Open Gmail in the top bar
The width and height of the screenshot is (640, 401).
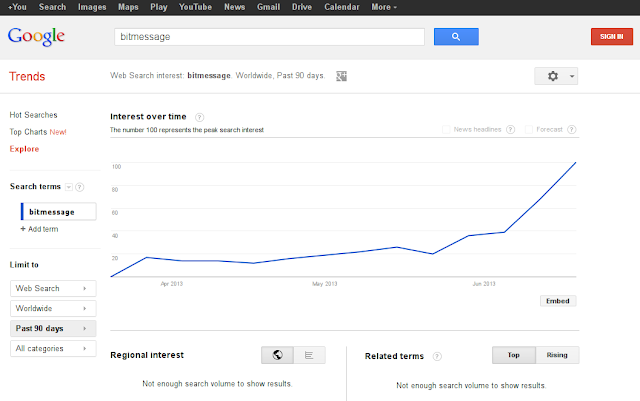[x=268, y=7]
